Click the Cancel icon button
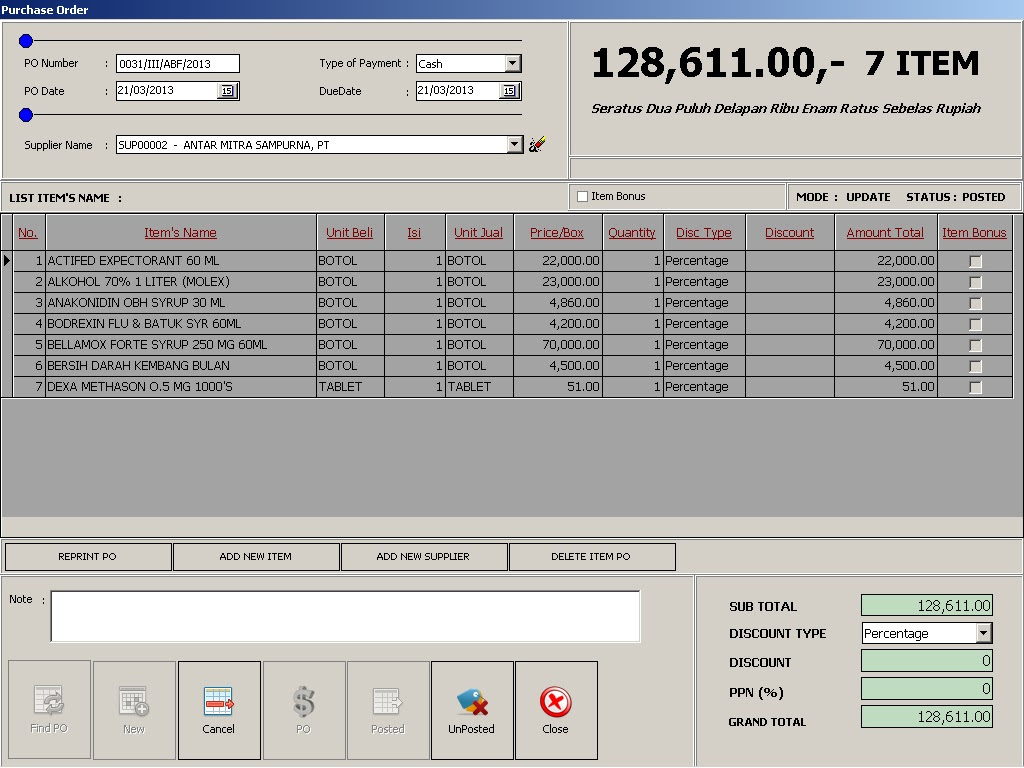Viewport: 1024px width, 768px height. pos(219,710)
